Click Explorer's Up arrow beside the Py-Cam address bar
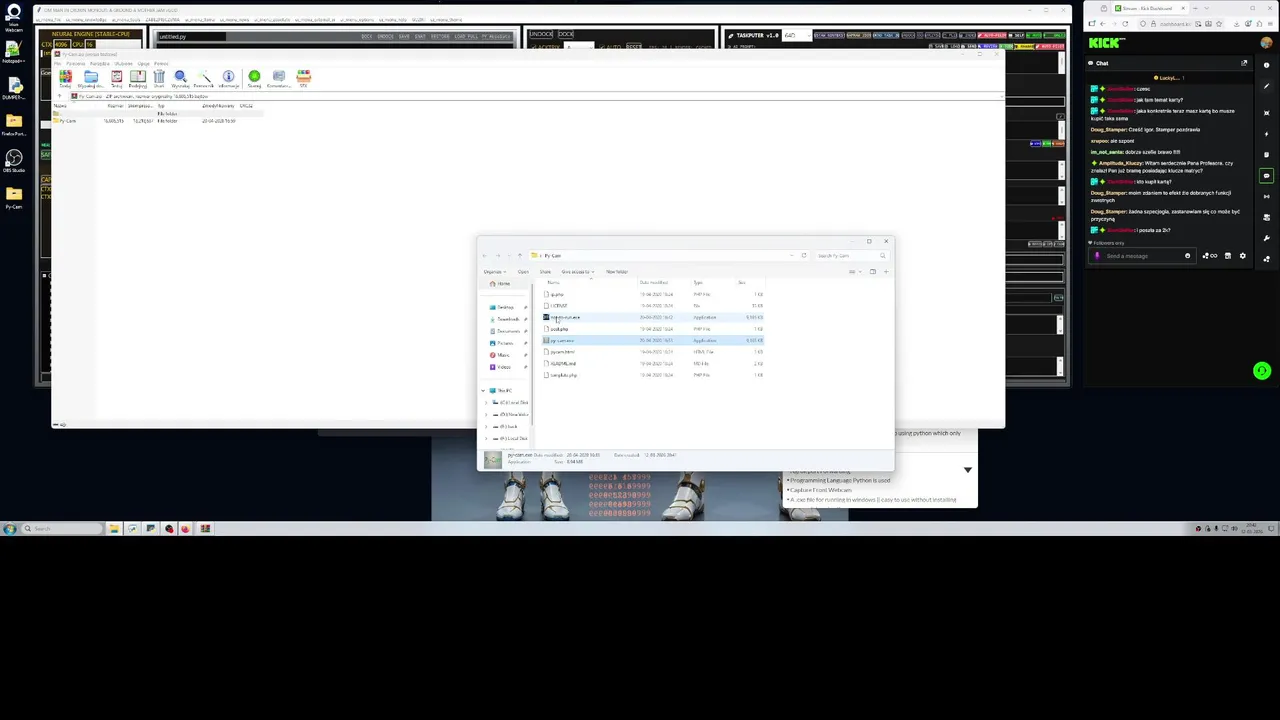Screen dimensions: 1280x720 [x=520, y=256]
